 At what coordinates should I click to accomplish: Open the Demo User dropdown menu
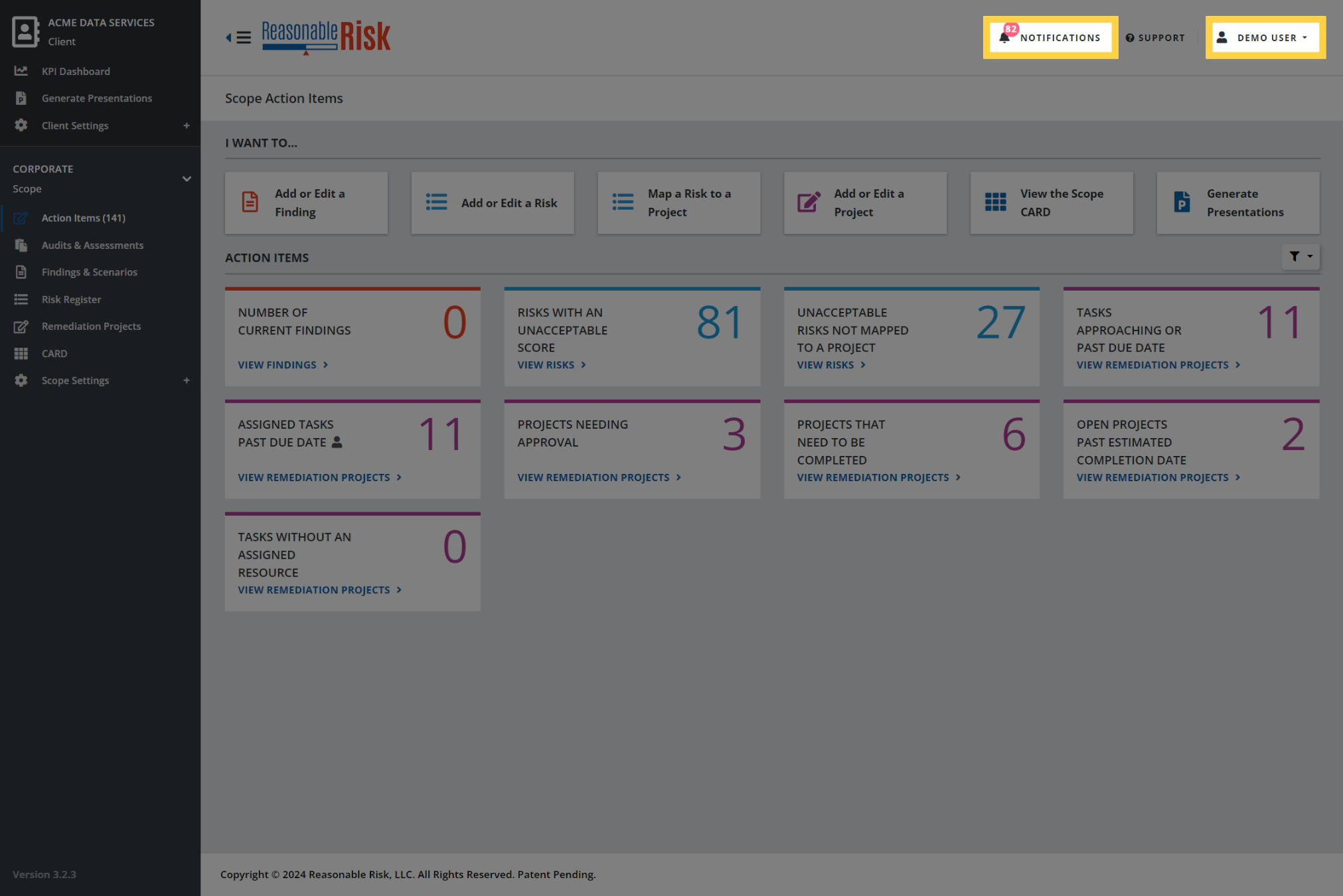(x=1265, y=38)
